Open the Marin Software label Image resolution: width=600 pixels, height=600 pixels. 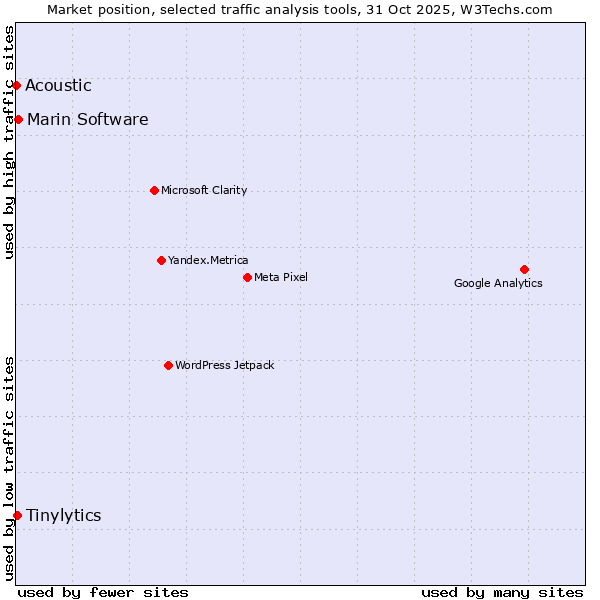coord(88,120)
